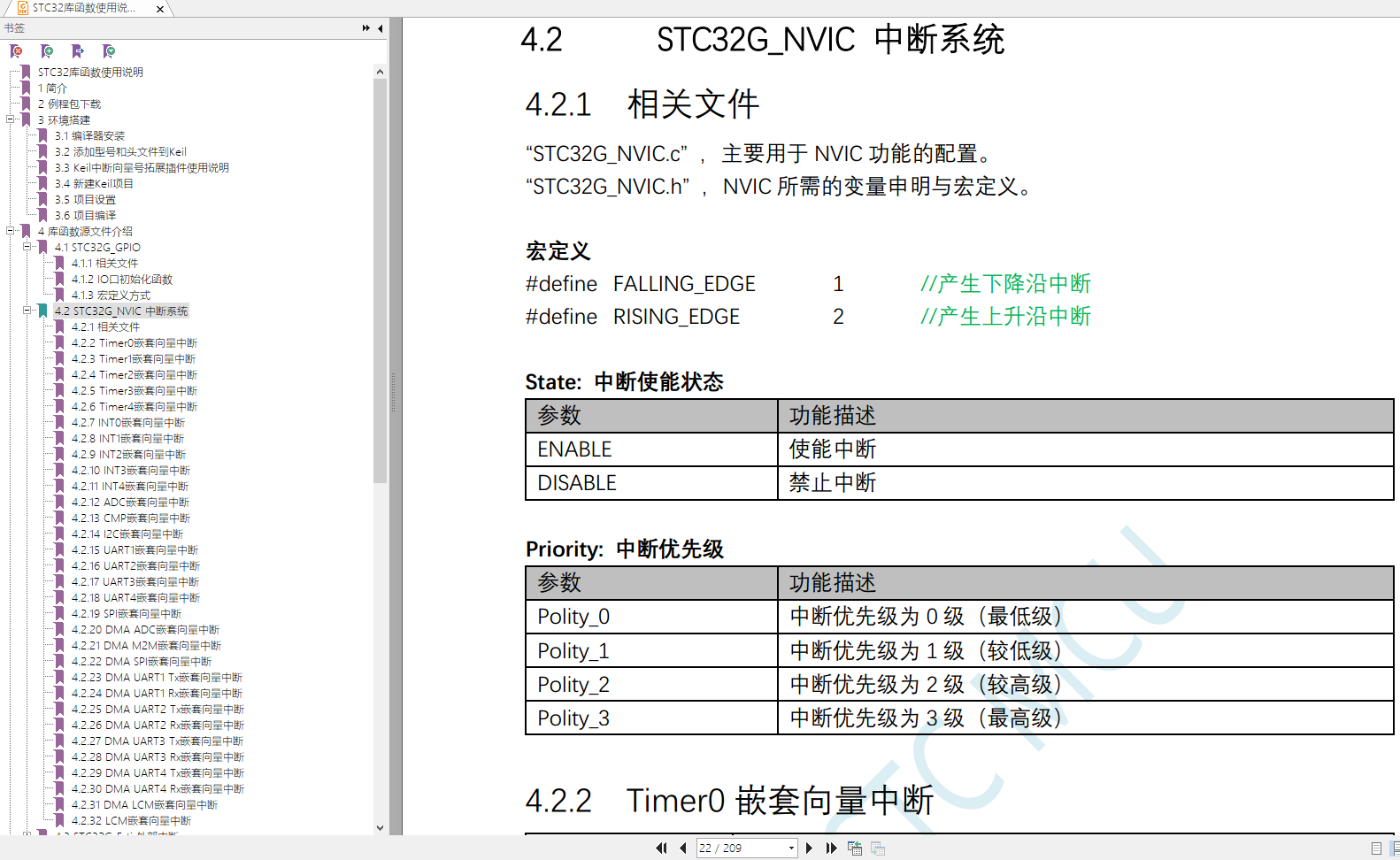Viewport: 1400px width, 860px height.
Task: Click the delete bookmark icon
Action: [x=16, y=51]
